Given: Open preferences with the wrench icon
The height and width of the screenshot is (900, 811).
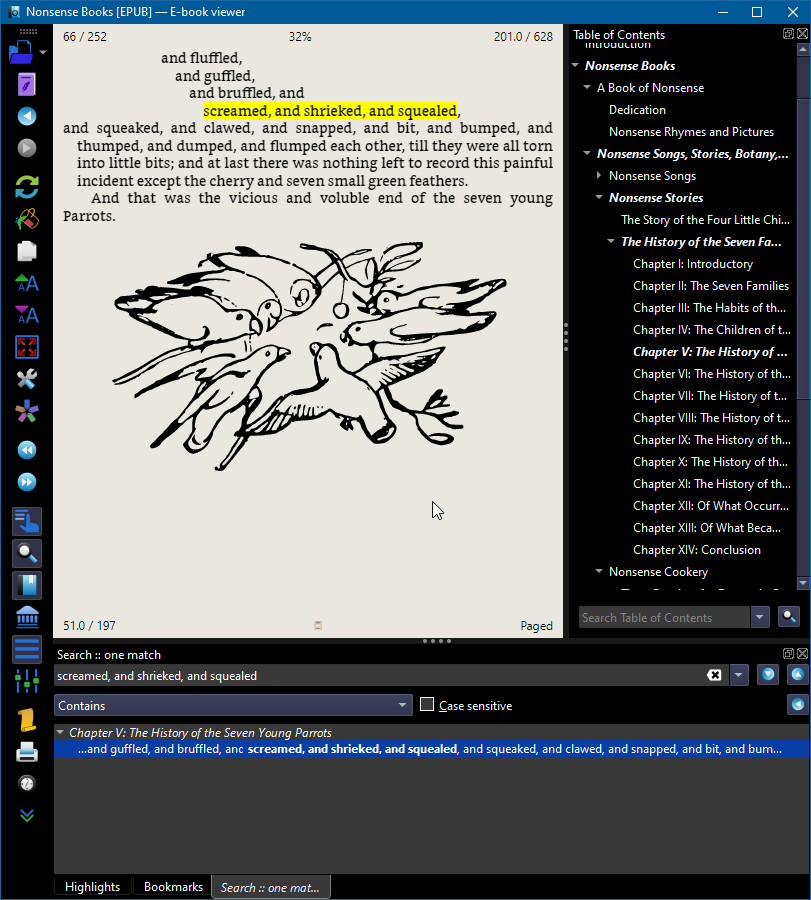Looking at the screenshot, I should click(x=26, y=379).
